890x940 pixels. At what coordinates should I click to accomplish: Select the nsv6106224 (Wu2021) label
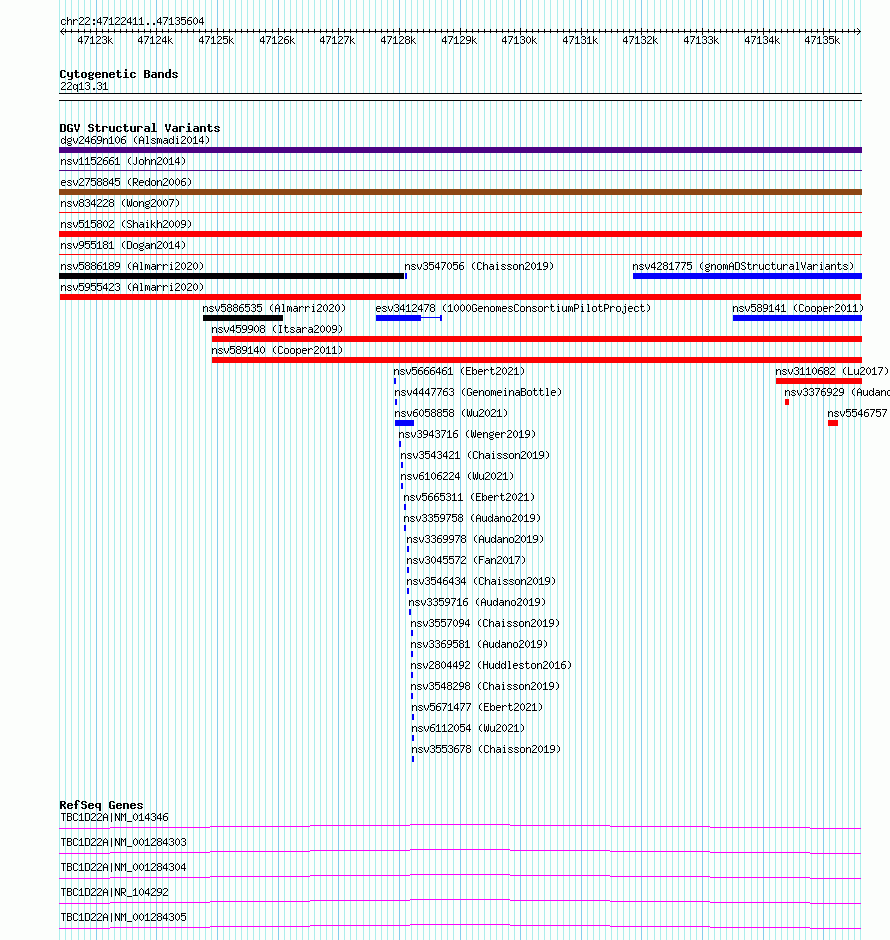[457, 476]
